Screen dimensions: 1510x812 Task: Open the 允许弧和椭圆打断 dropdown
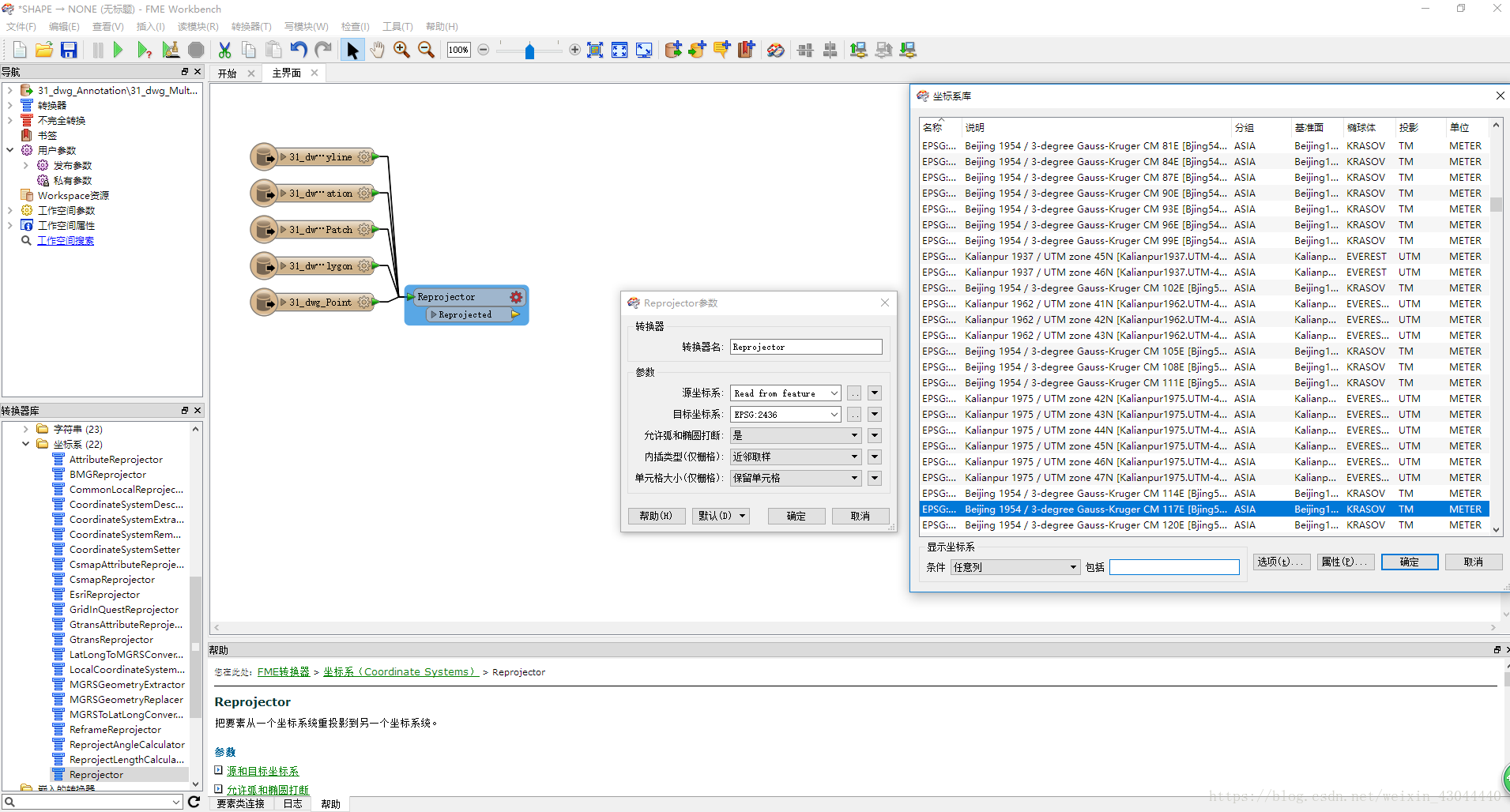(796, 436)
